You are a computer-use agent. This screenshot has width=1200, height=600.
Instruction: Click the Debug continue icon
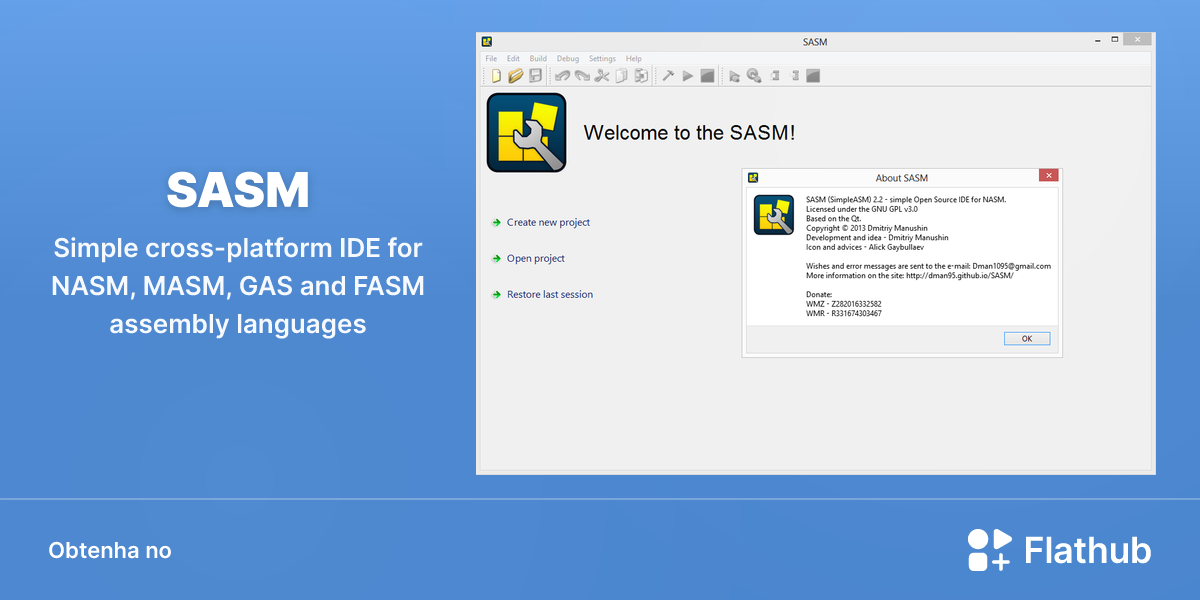coord(754,75)
